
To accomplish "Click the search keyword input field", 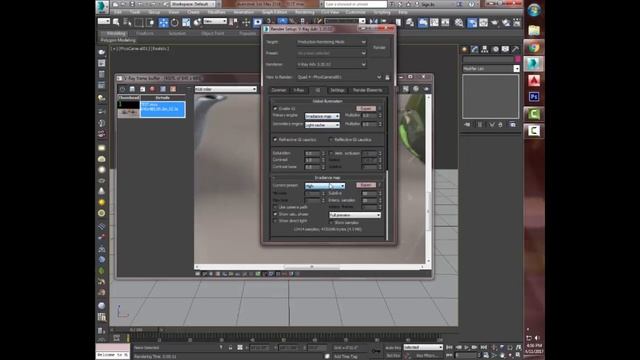I will 356,4.
